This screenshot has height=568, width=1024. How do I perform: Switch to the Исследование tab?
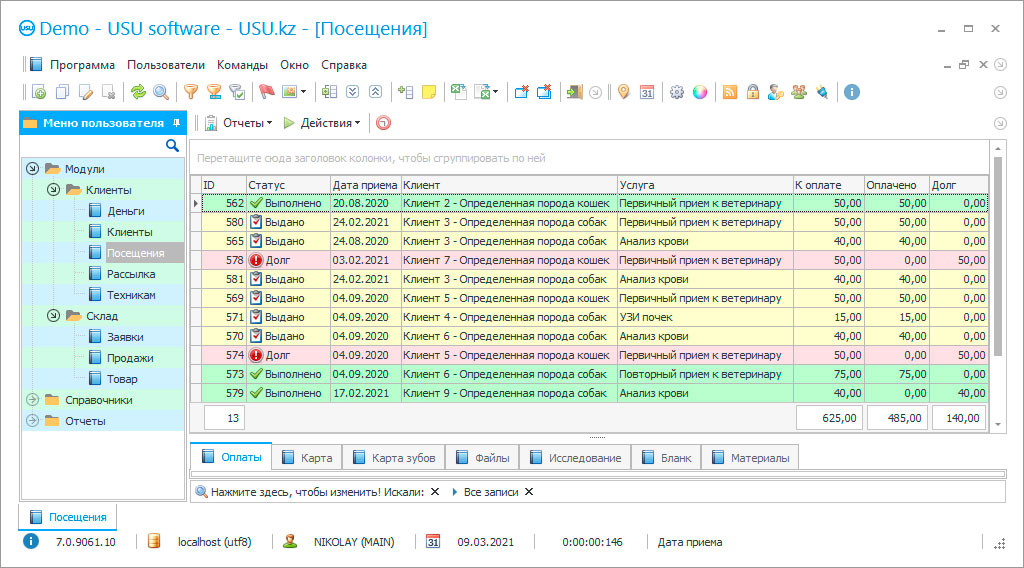coord(575,458)
